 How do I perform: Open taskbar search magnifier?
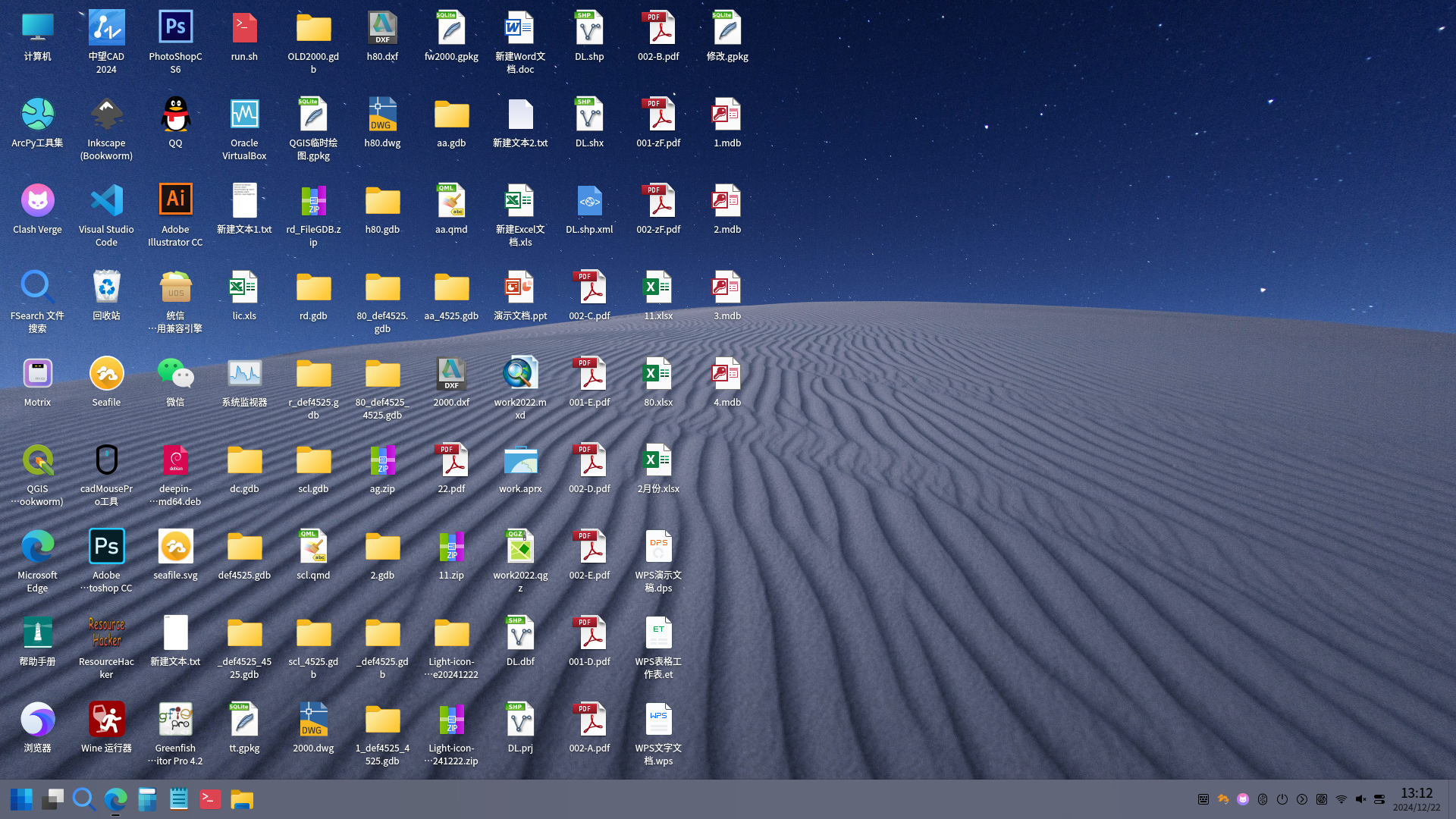(x=83, y=799)
